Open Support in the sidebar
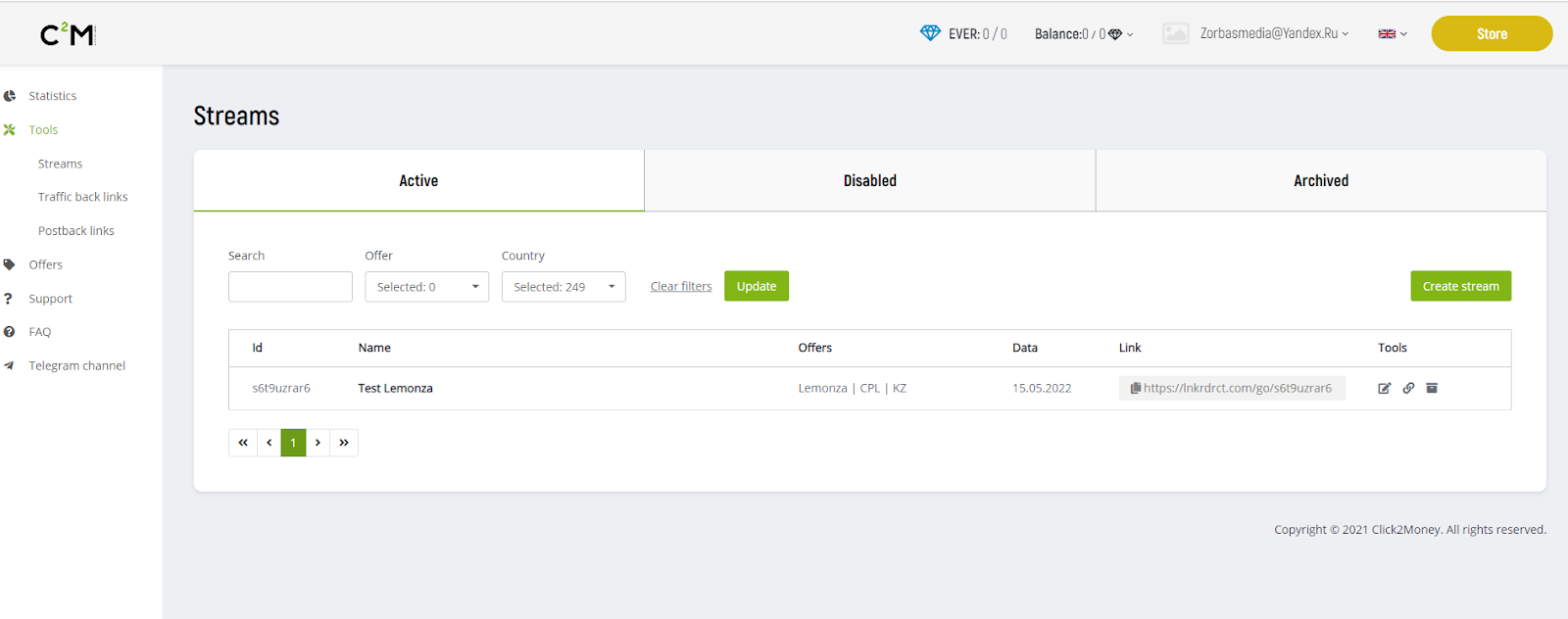Screen dimensions: 1568x619 click(x=51, y=299)
